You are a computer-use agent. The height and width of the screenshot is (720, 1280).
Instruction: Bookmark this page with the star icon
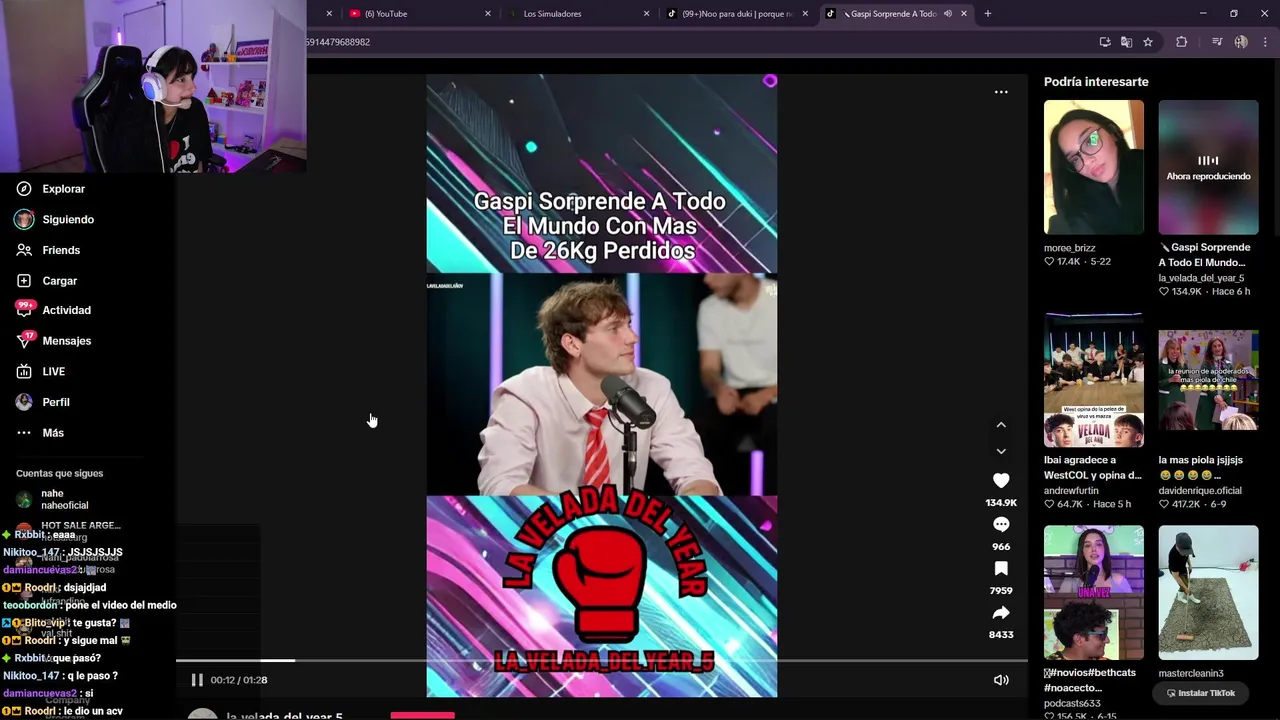1148,42
